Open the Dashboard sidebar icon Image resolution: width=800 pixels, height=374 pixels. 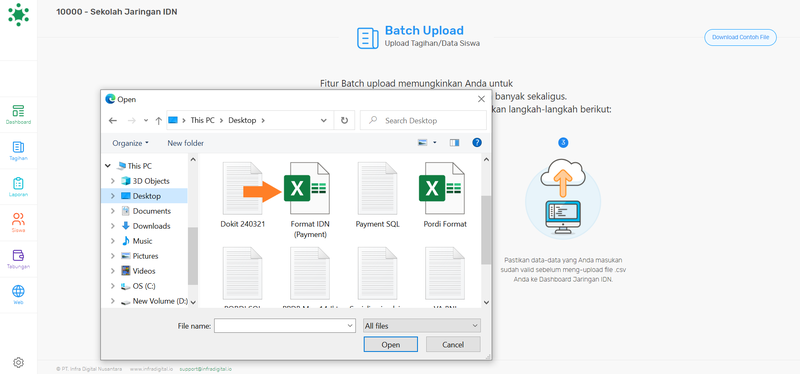[x=18, y=115]
